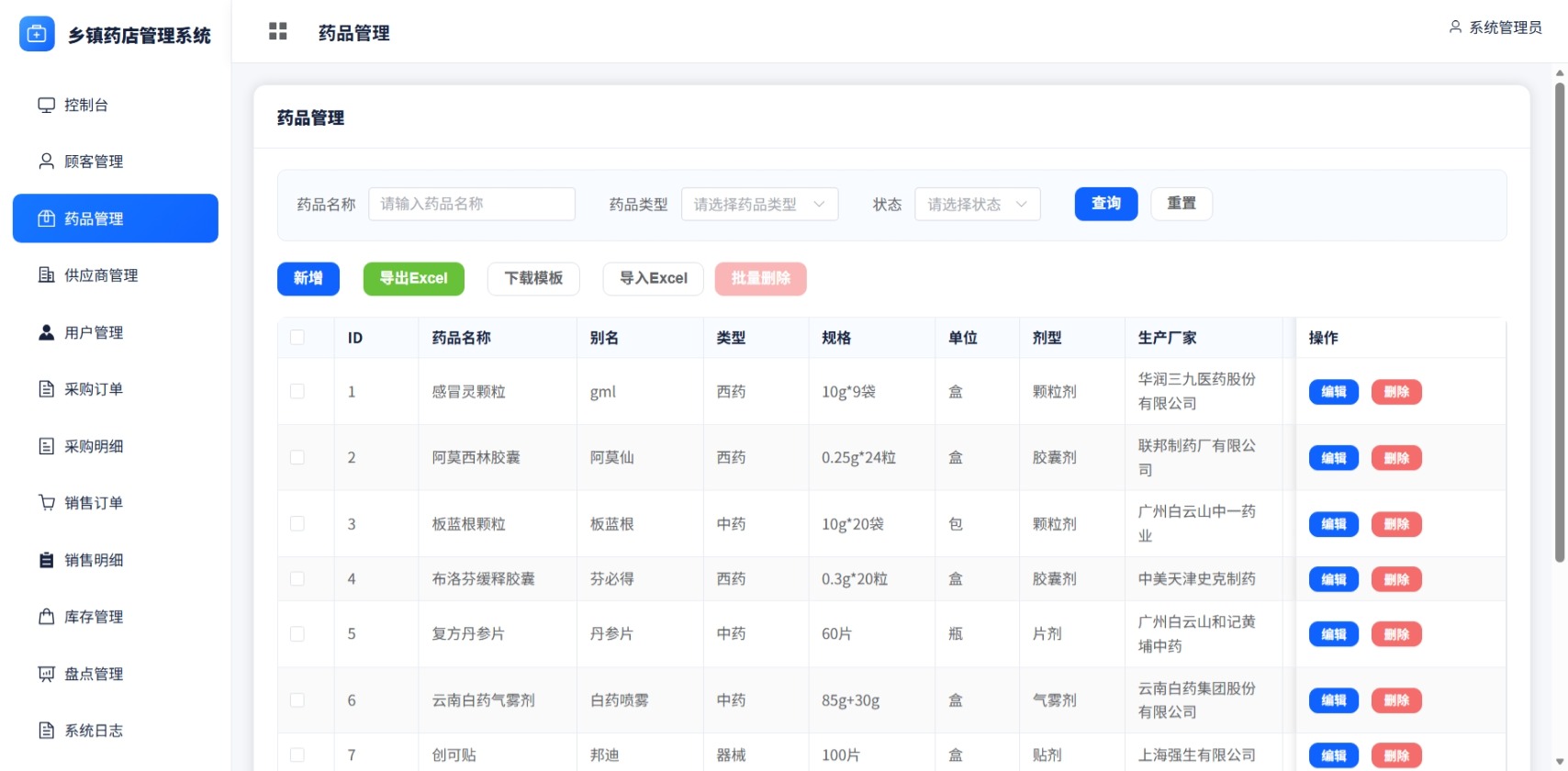Edit the 阿莫西林胶囊 entry

point(1333,458)
